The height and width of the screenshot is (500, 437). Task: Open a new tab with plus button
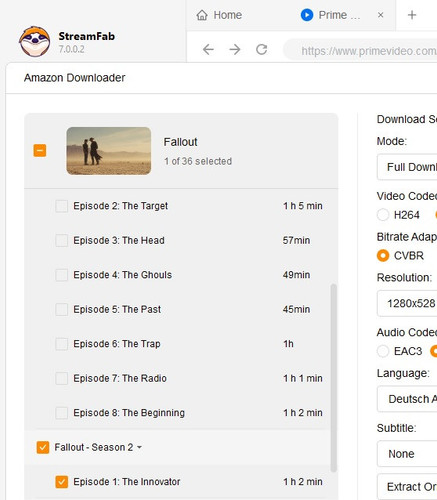412,15
